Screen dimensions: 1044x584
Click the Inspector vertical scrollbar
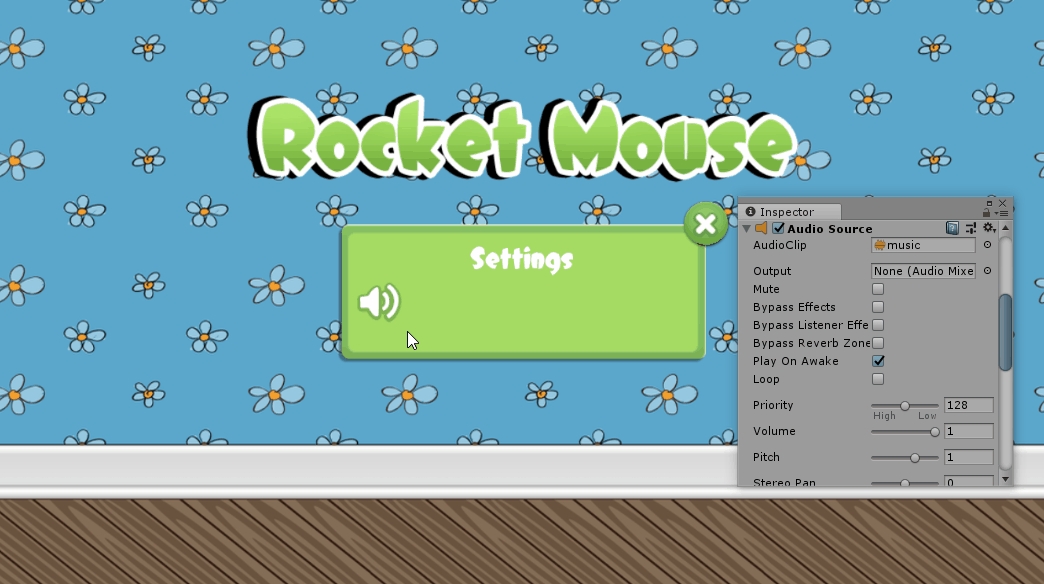(x=1005, y=332)
